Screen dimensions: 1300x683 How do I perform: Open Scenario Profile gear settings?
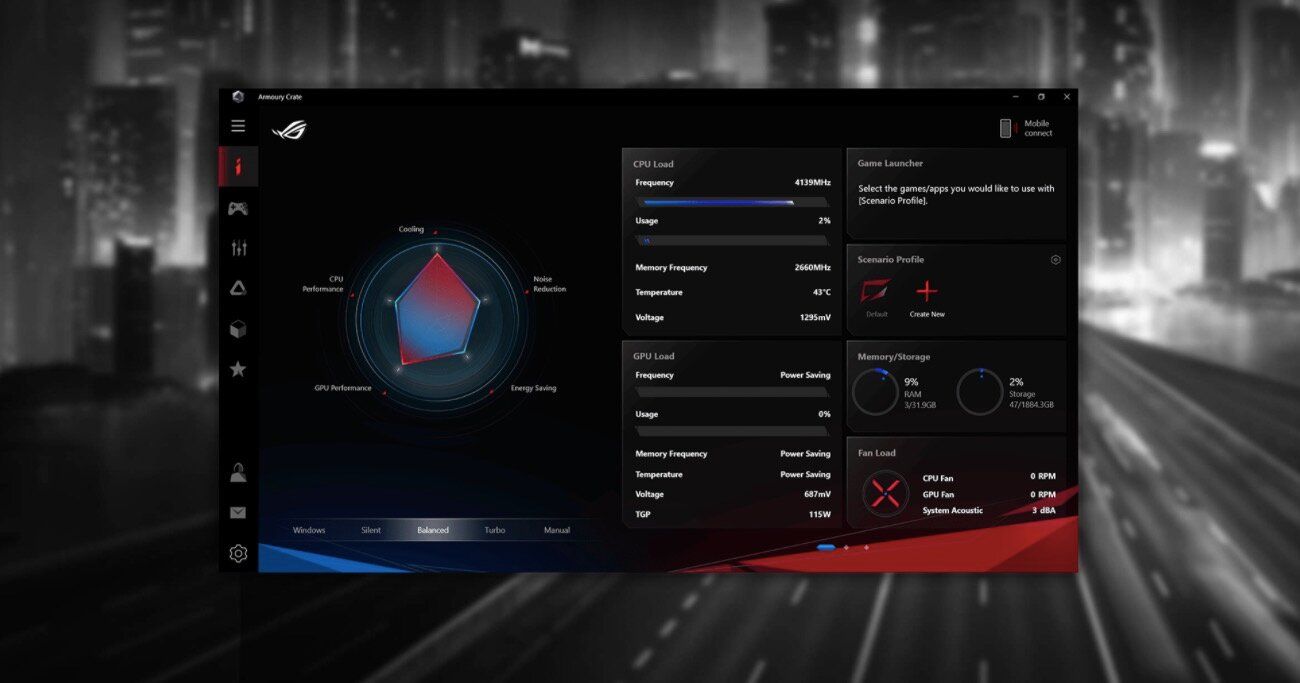coord(1055,260)
